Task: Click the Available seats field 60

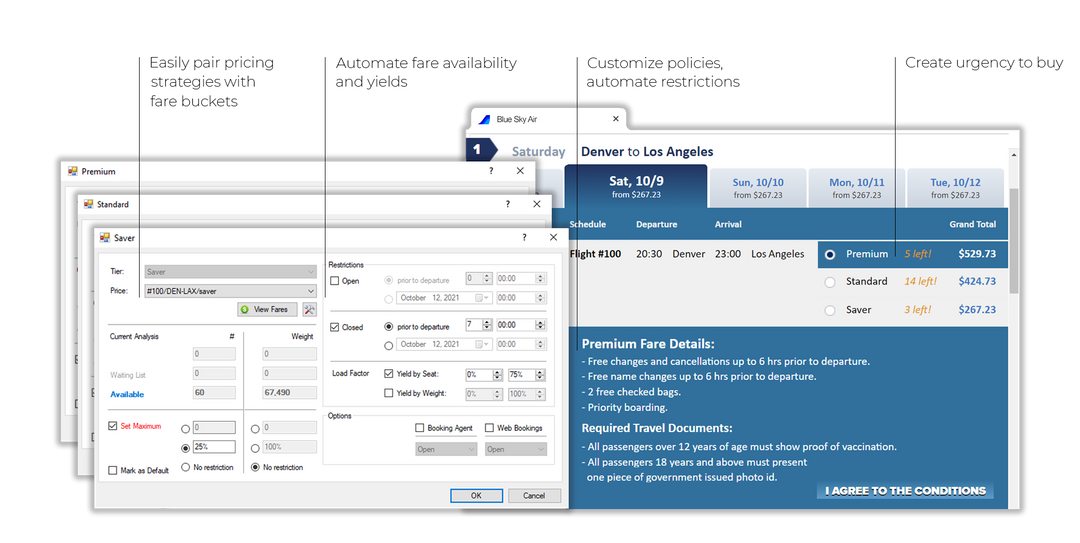Action: pyautogui.click(x=214, y=393)
